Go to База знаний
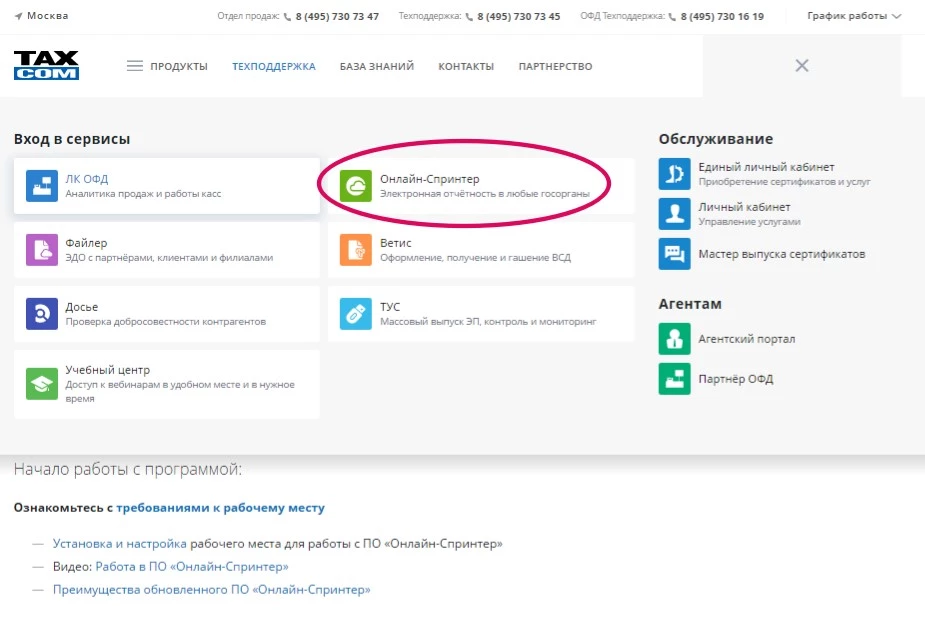 377,67
